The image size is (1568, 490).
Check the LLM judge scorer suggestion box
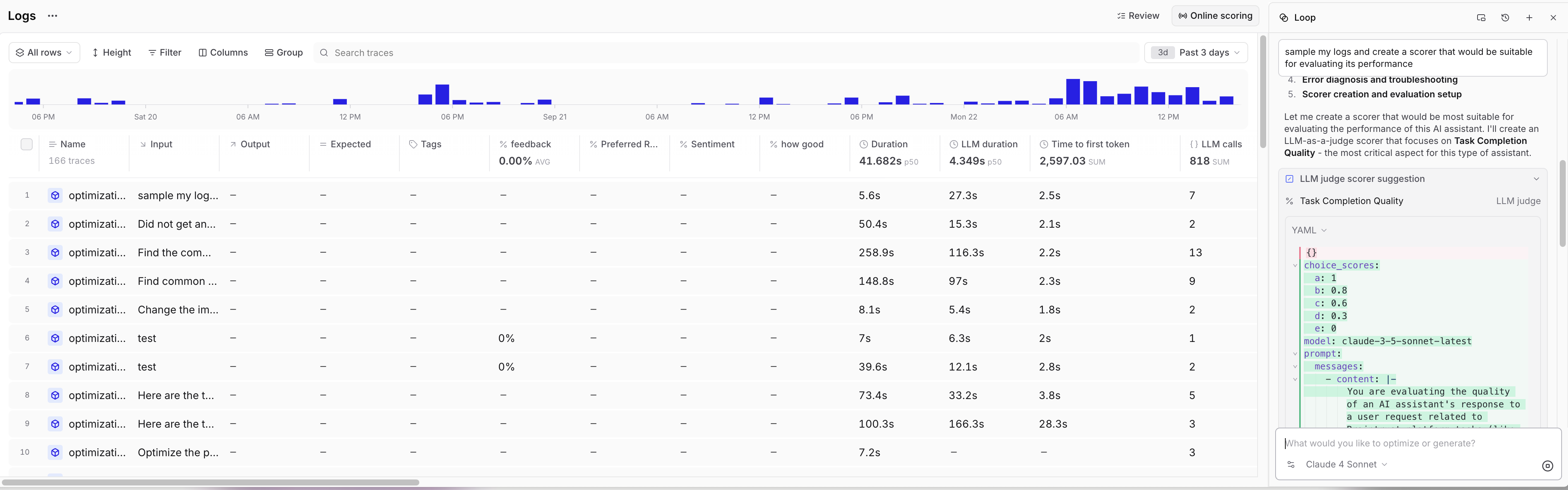(1290, 178)
